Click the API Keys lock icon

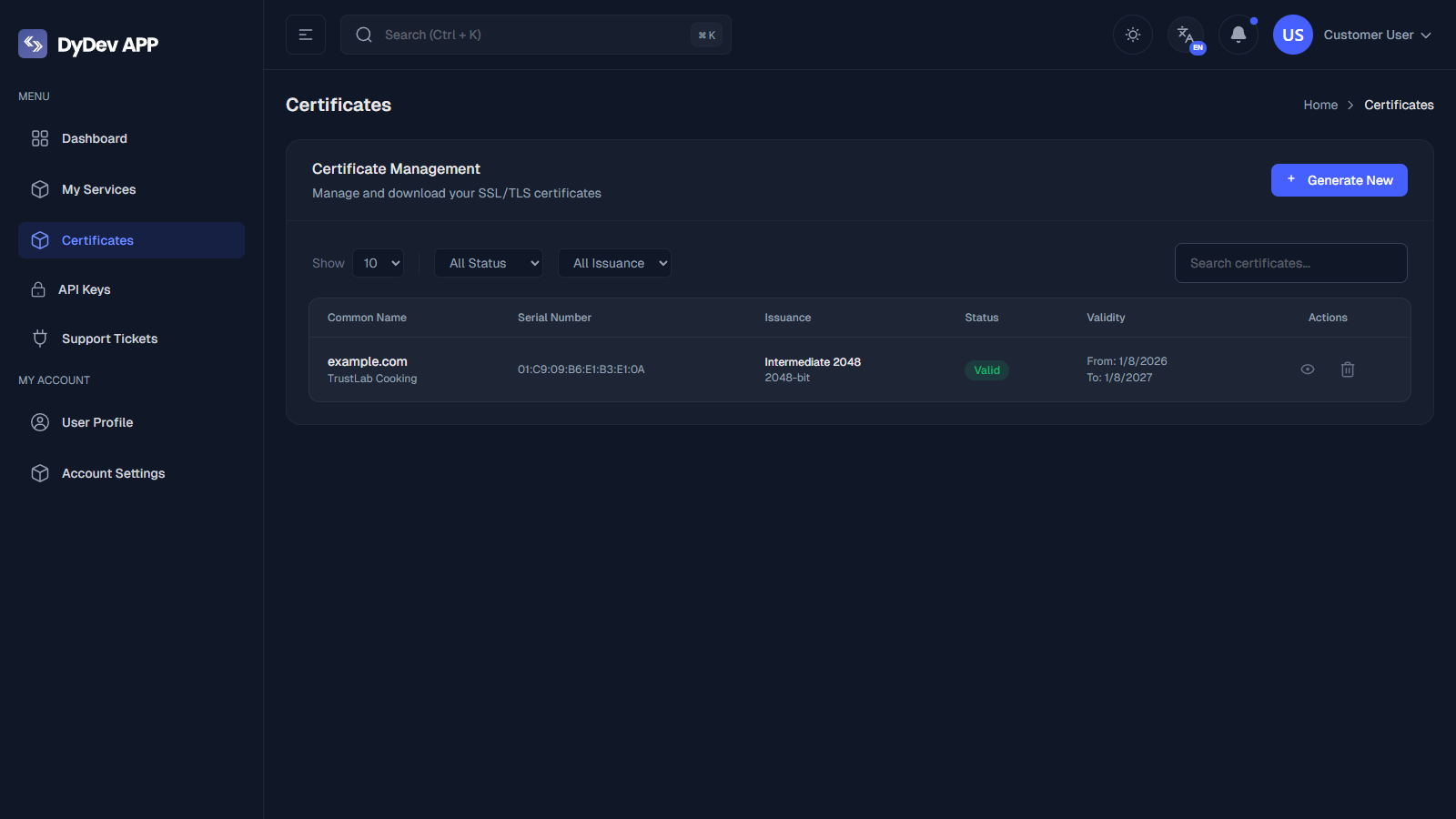click(38, 289)
